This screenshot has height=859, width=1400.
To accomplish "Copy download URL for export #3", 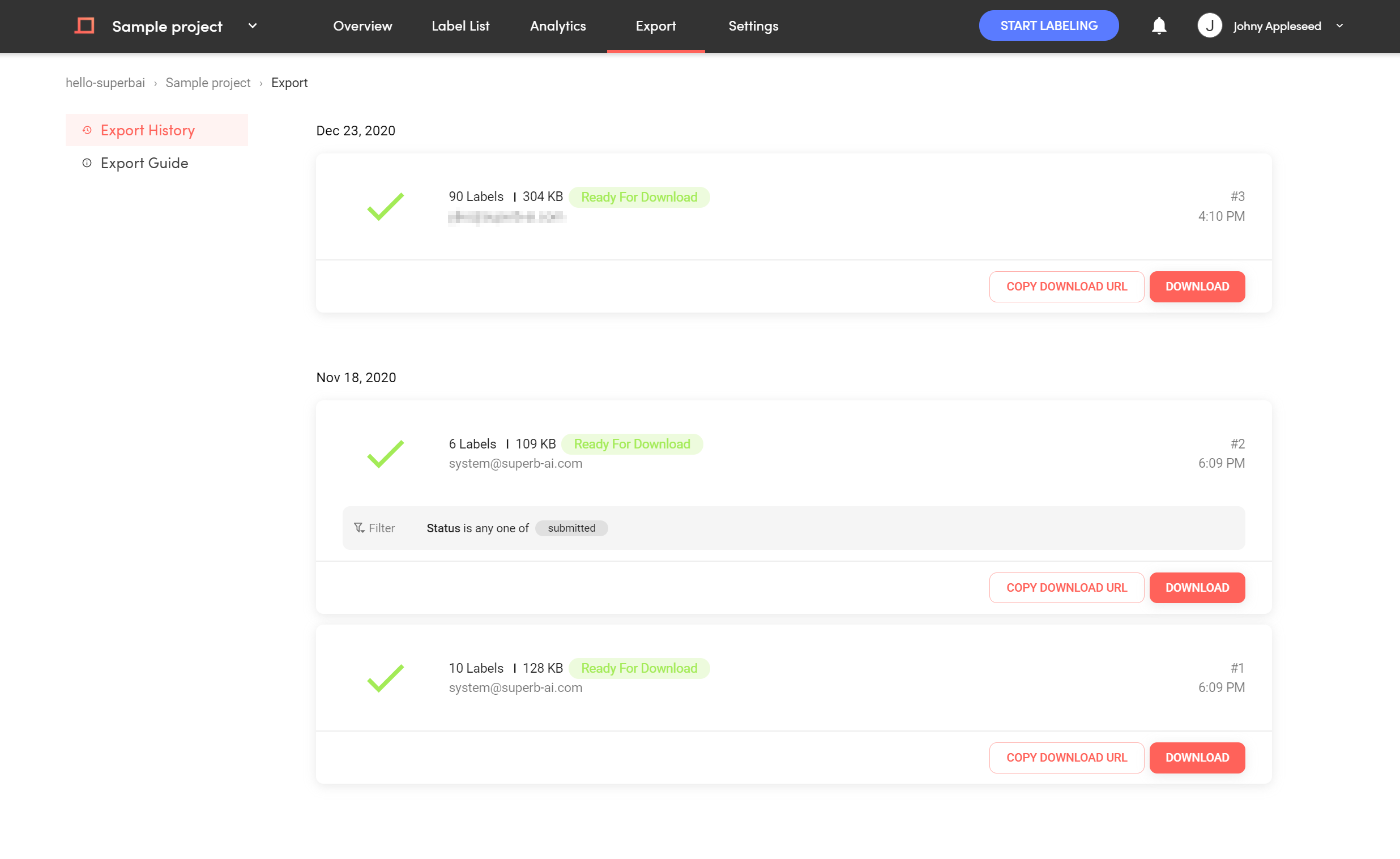I will point(1066,287).
